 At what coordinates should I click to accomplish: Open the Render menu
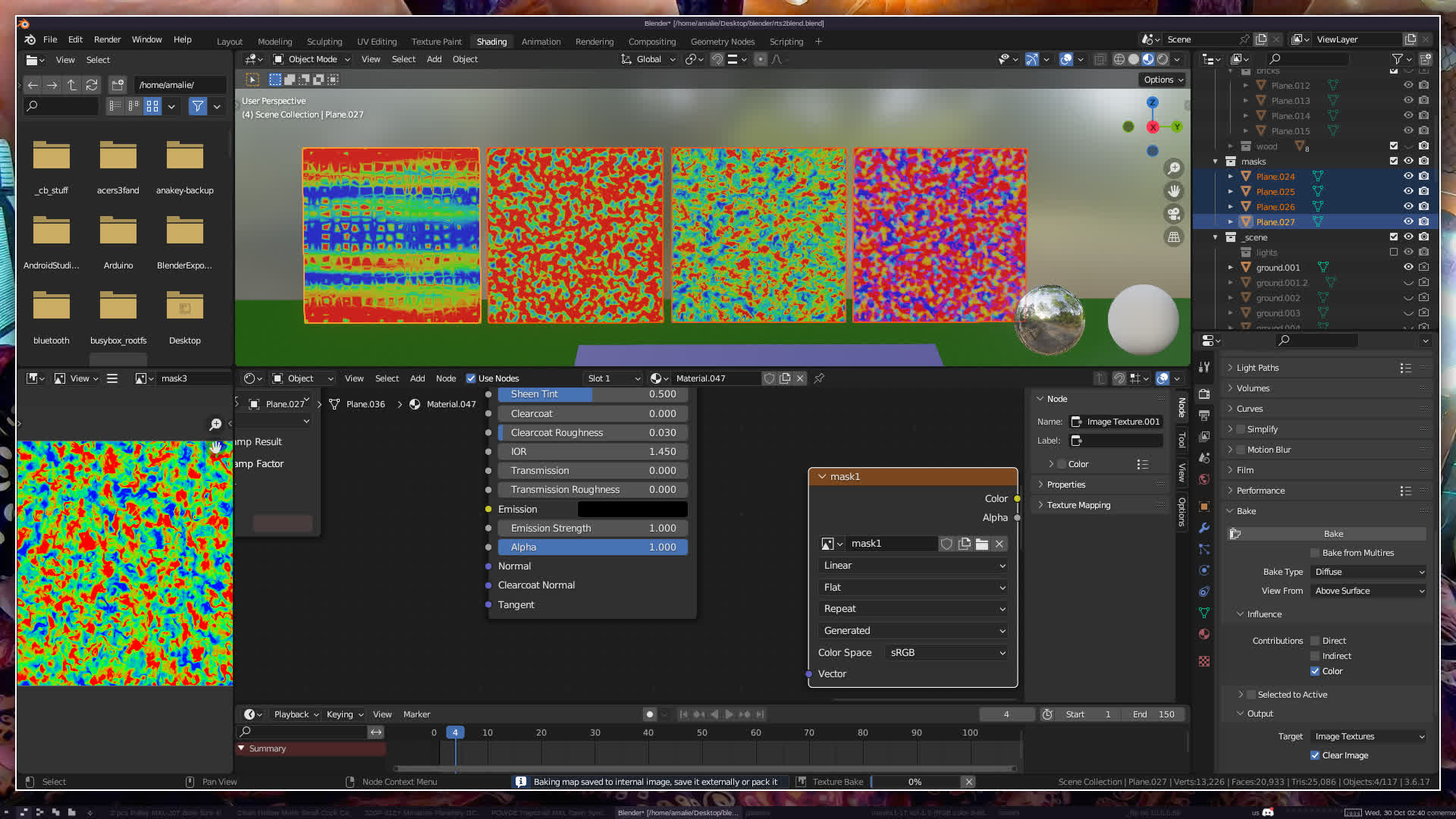107,39
